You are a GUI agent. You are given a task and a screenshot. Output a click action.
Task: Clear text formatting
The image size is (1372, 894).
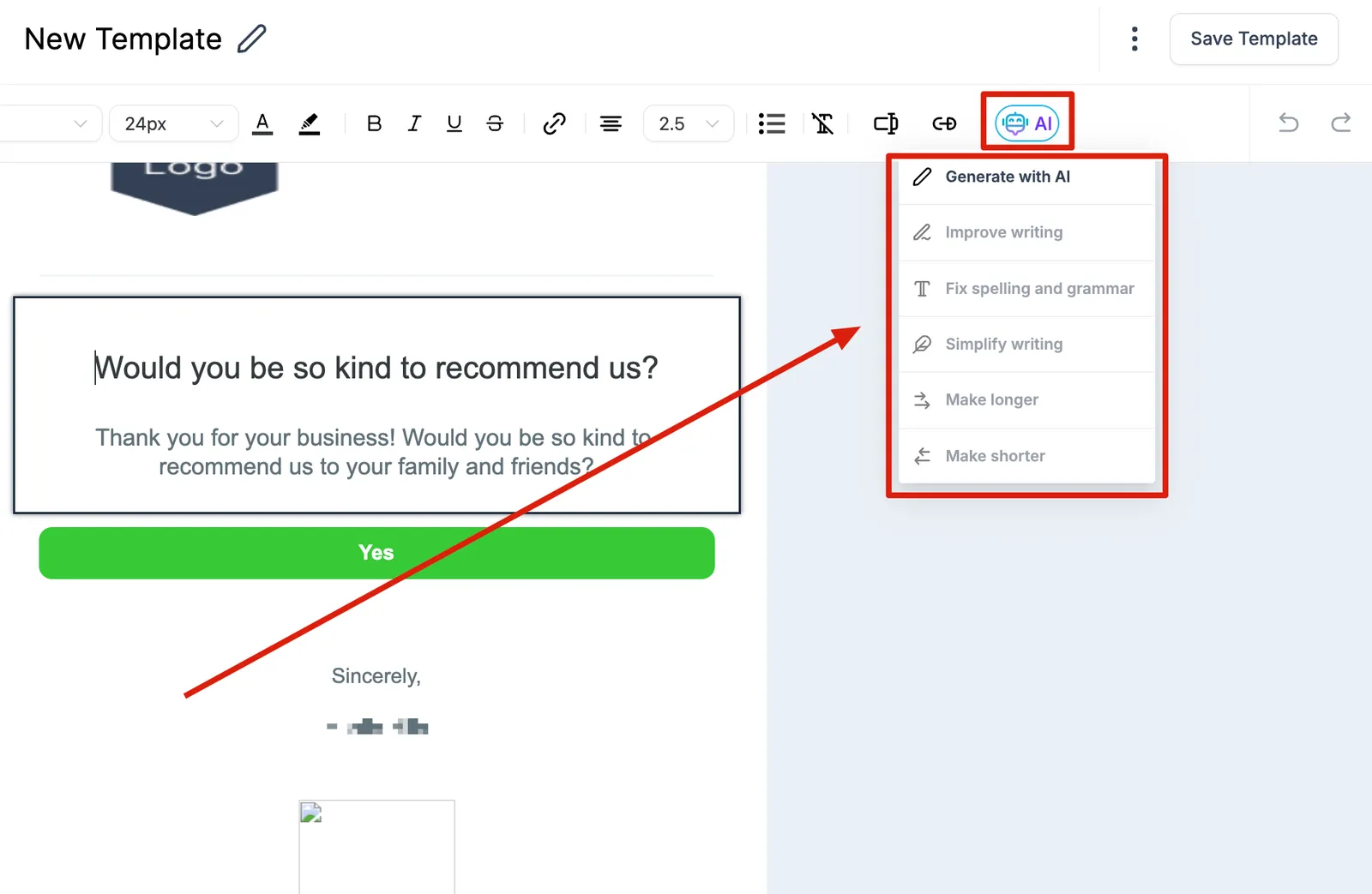[822, 123]
